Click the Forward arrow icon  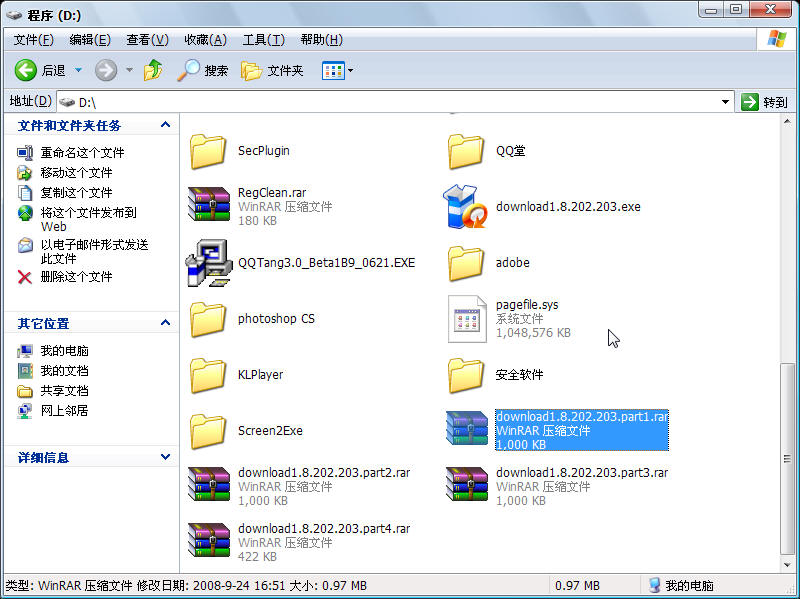pos(106,70)
